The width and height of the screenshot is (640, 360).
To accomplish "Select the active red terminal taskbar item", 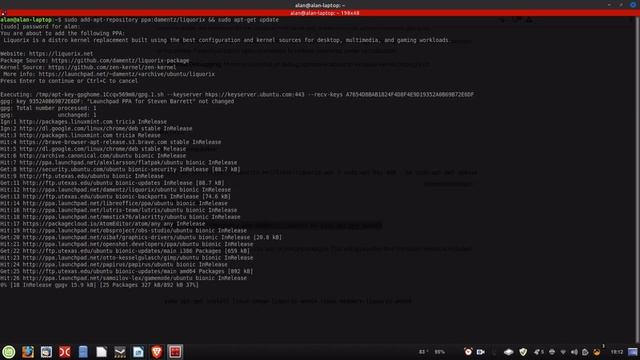I will tap(175, 352).
